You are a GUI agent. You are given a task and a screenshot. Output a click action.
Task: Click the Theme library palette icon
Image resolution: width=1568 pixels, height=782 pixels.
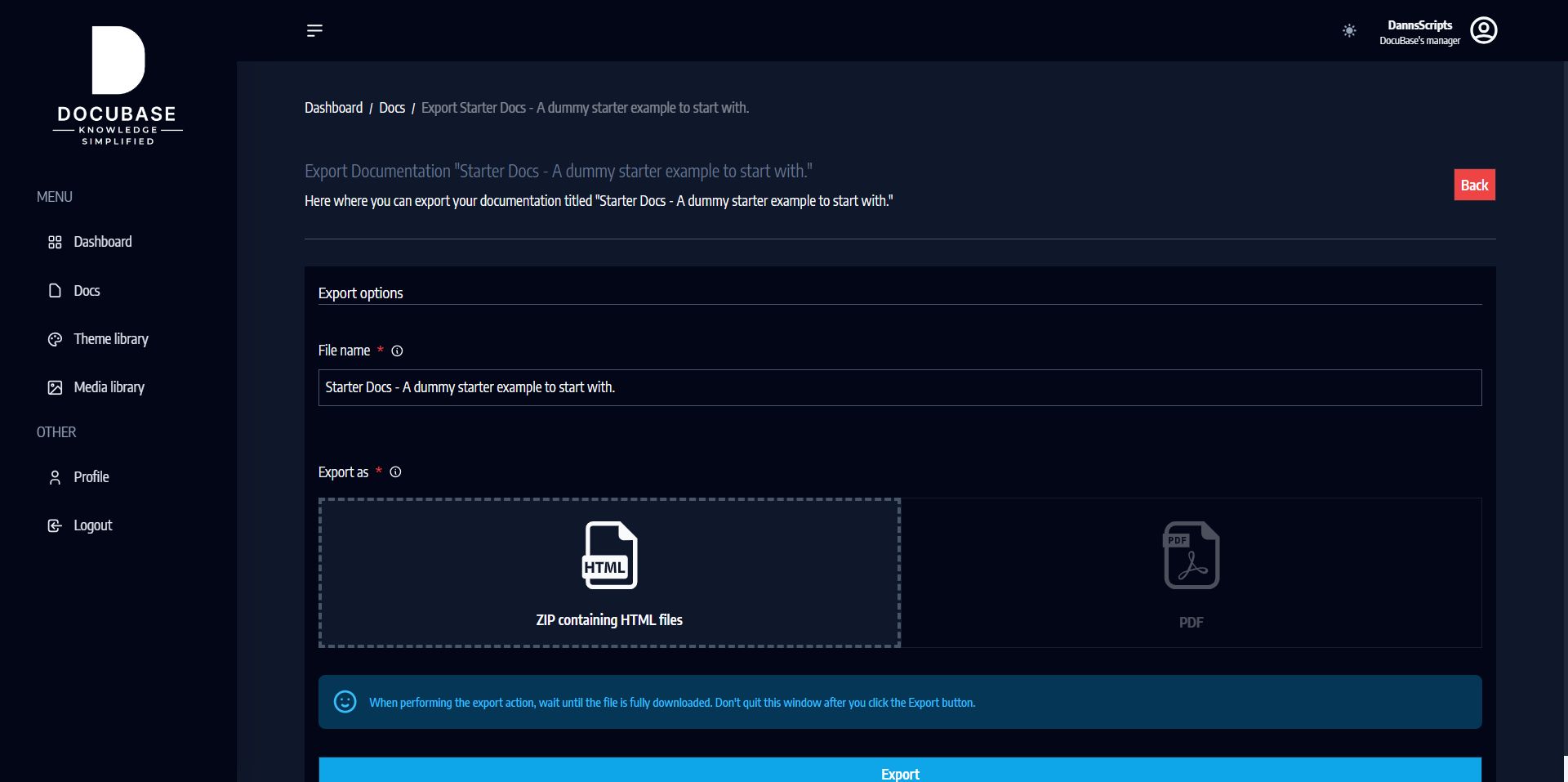(55, 339)
